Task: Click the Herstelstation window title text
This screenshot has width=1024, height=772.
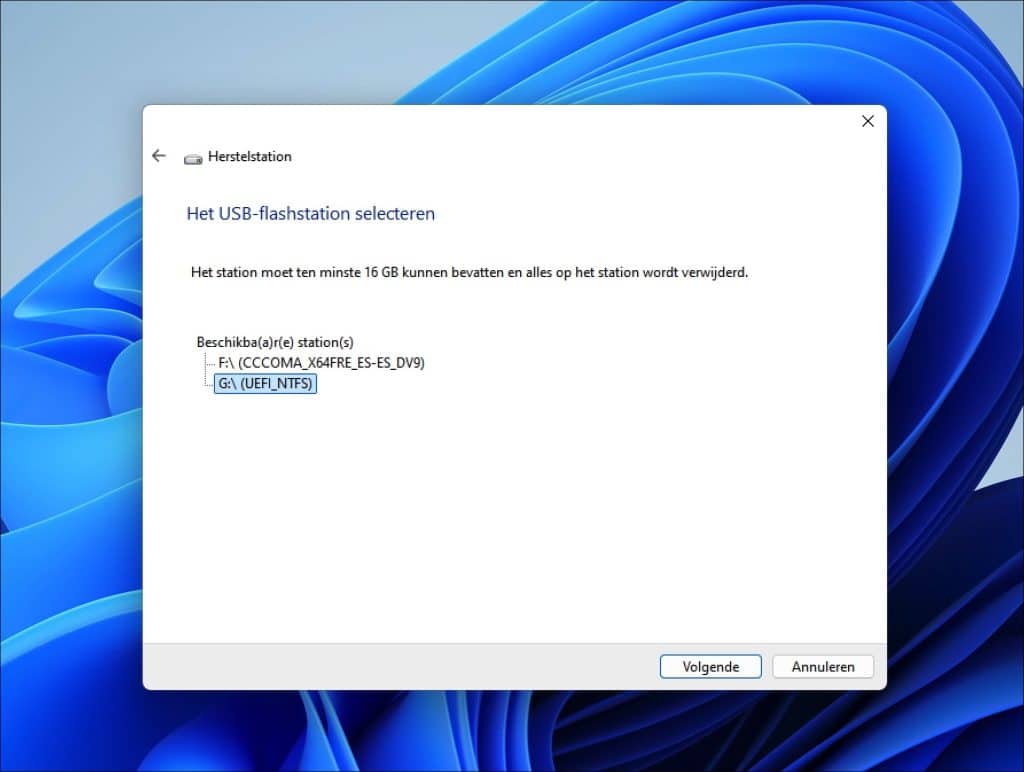Action: 249,157
